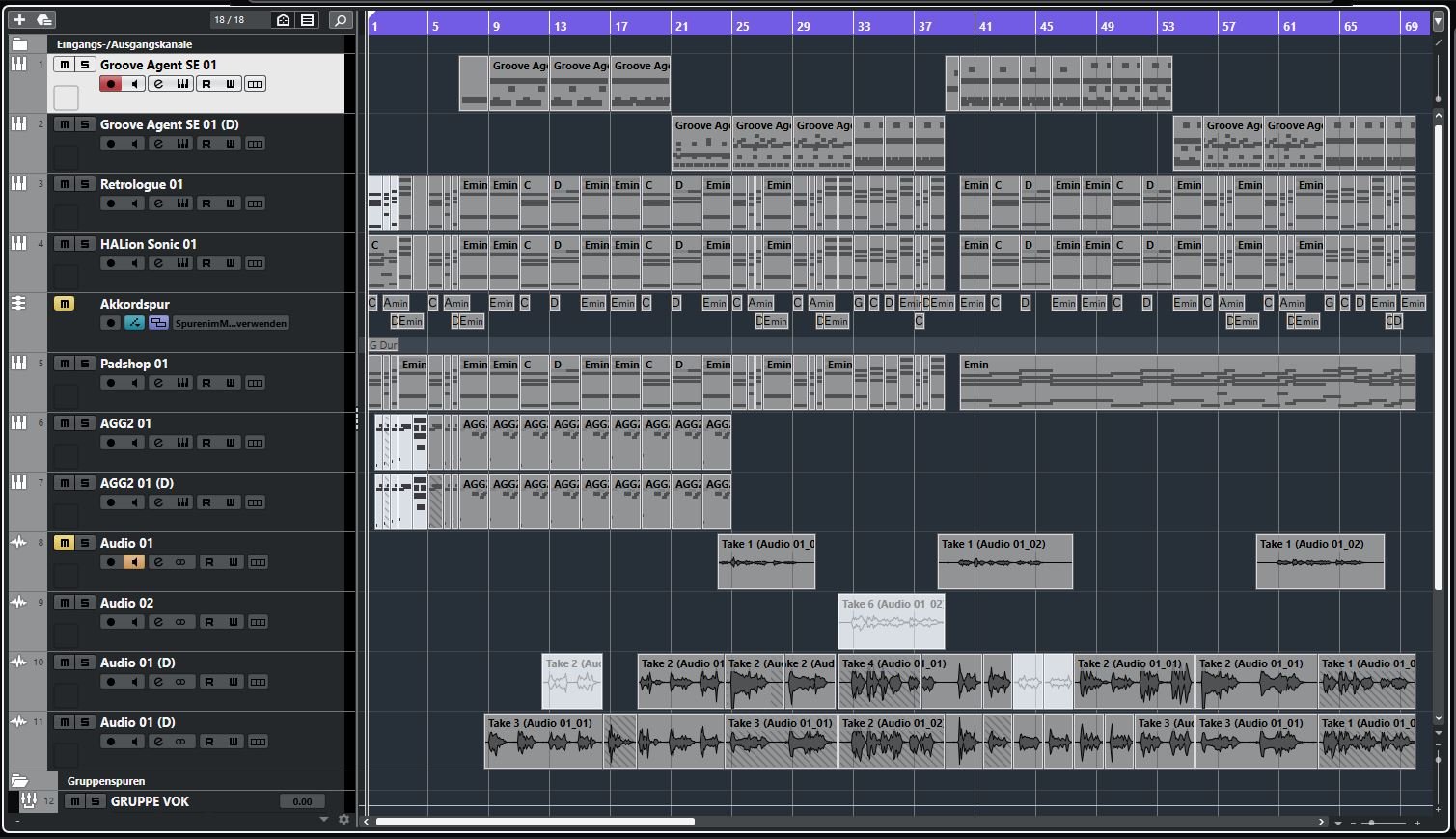Click the lanes icon on Audio 02
1456x839 pixels.
258,622
